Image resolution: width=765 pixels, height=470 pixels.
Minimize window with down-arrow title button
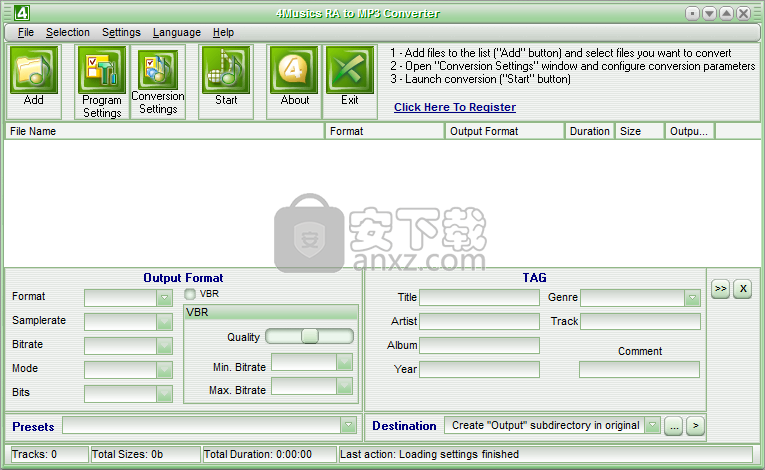click(x=709, y=13)
